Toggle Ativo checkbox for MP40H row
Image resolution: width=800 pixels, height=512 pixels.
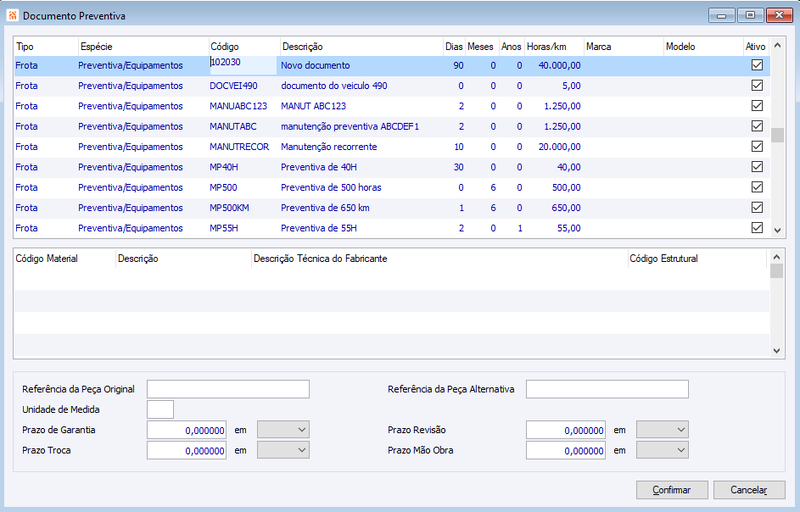pos(757,167)
